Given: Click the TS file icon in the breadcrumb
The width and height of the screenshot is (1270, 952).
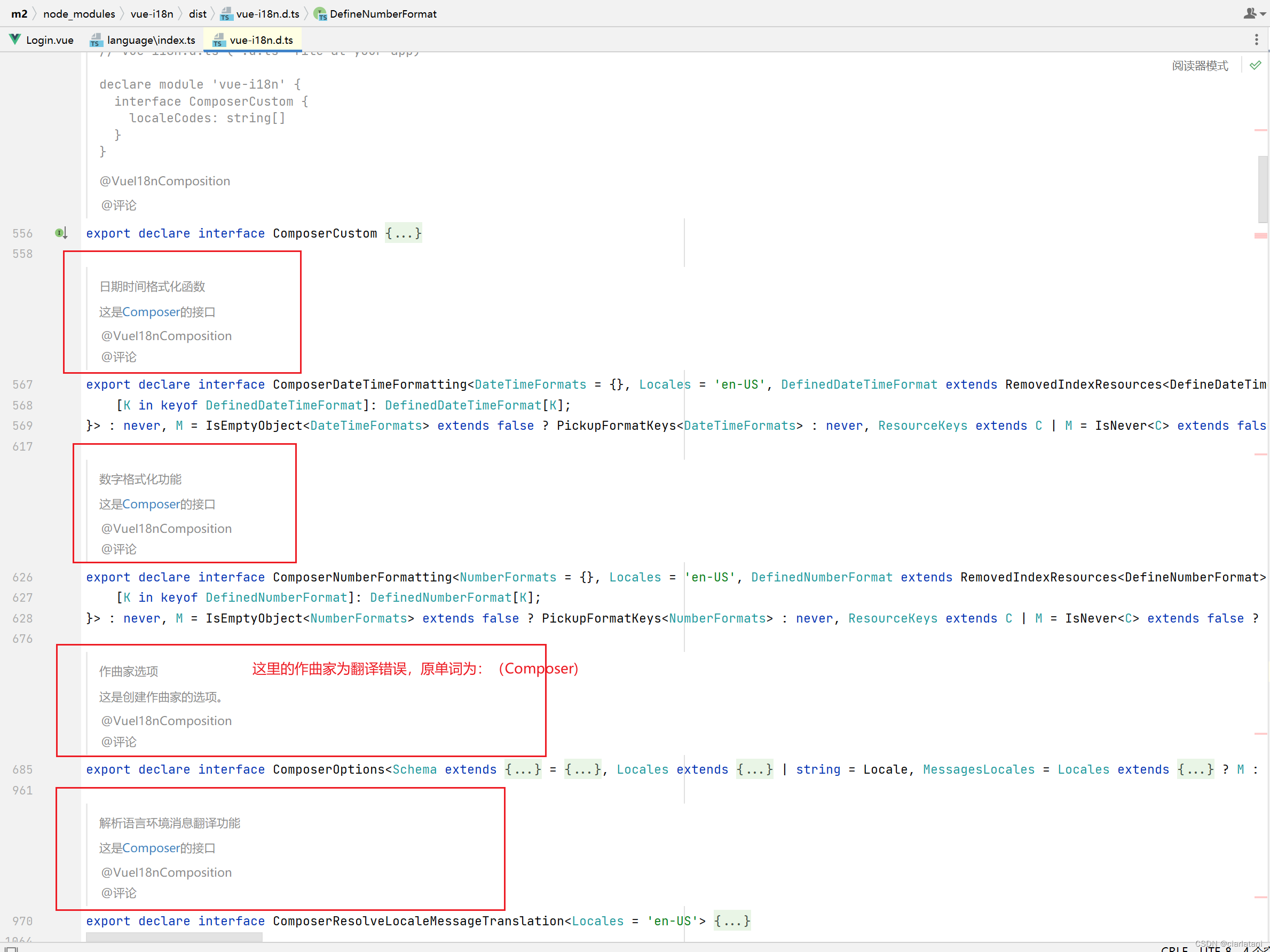Looking at the screenshot, I should coord(226,14).
